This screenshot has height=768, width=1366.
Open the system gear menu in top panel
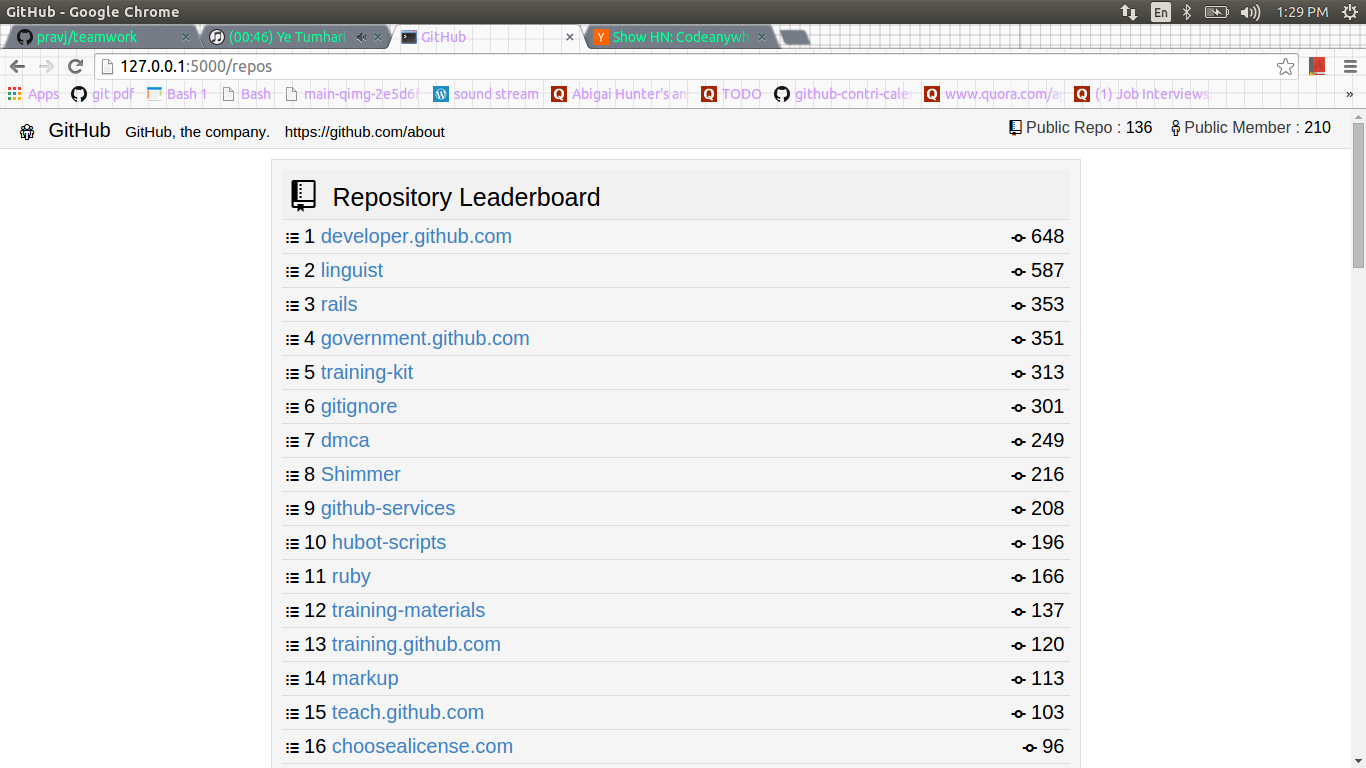[x=1348, y=12]
